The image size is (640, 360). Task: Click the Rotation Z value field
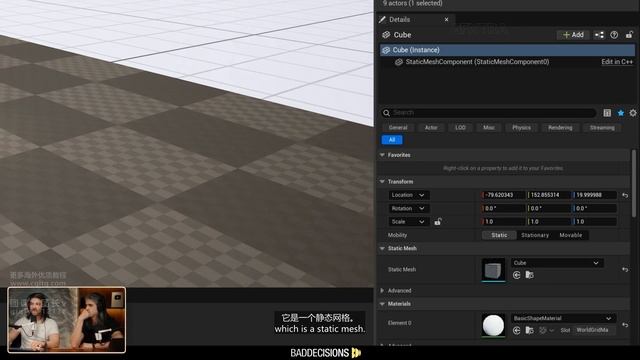point(595,209)
